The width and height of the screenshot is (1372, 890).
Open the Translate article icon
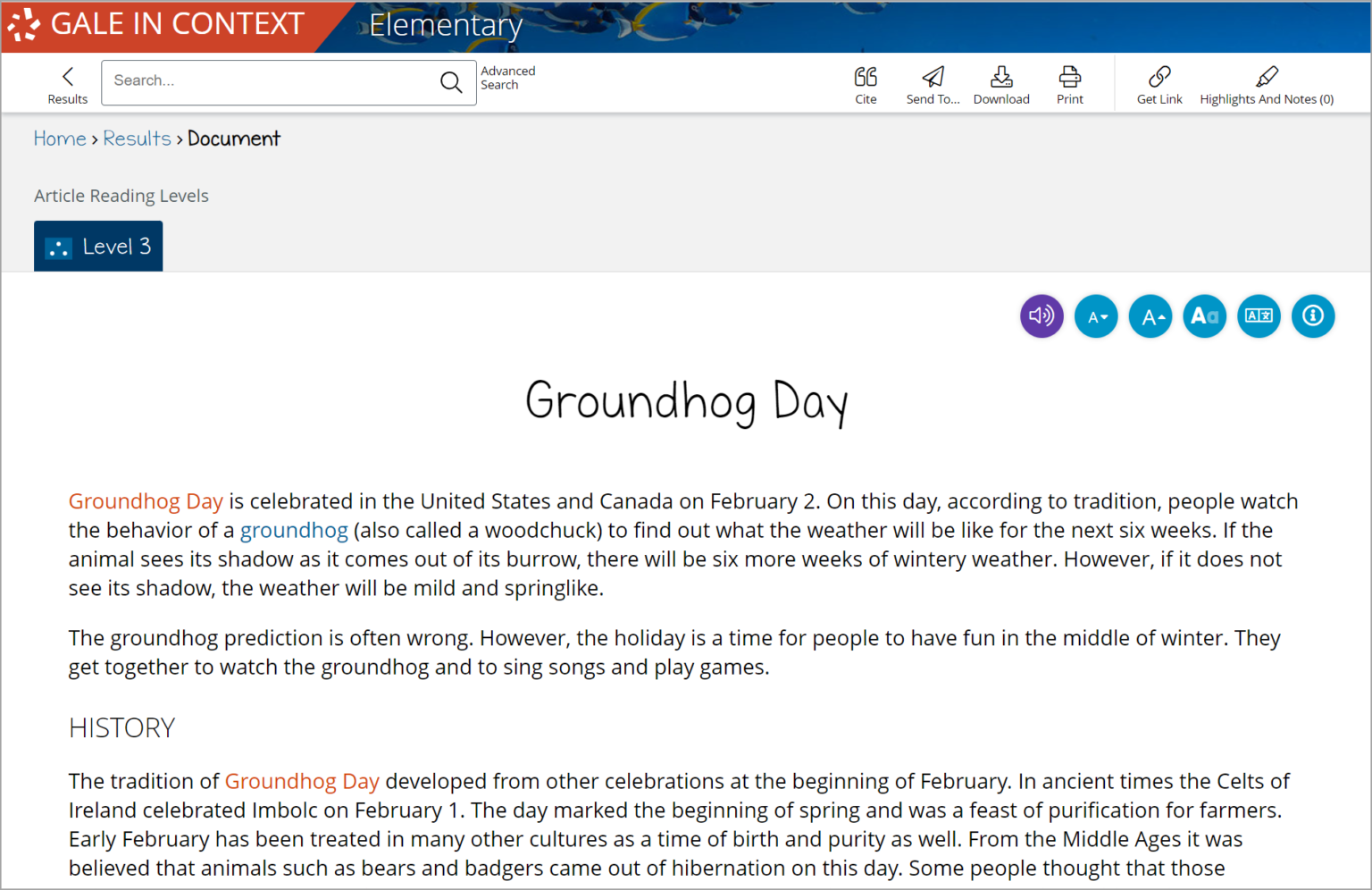point(1259,315)
